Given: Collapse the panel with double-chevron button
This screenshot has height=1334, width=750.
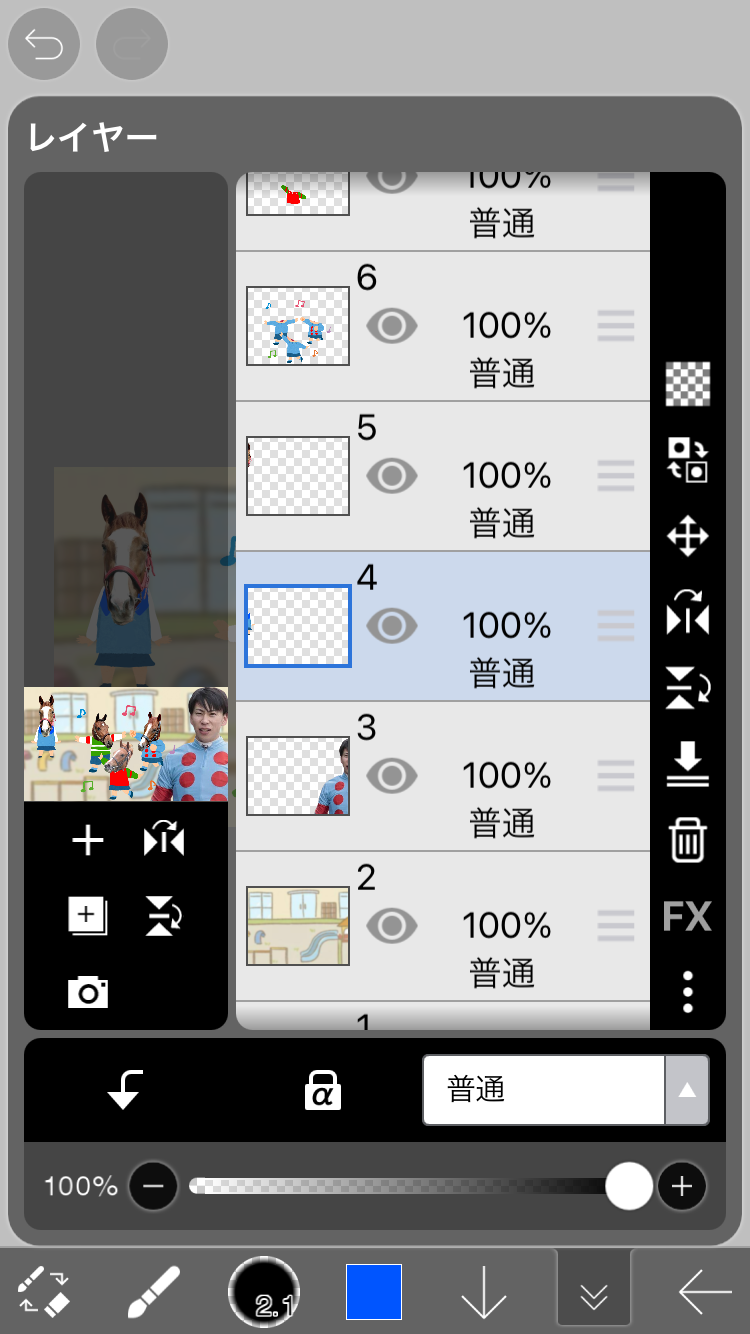Looking at the screenshot, I should (594, 1294).
